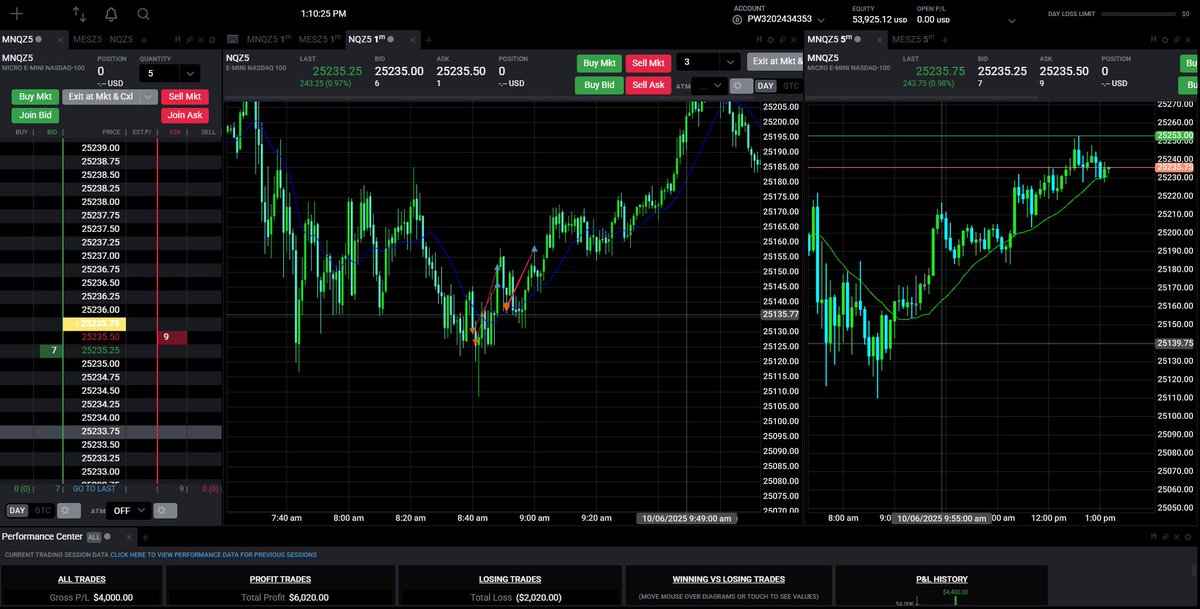1200x609 pixels.
Task: Open the notifications bell icon
Action: (x=111, y=14)
